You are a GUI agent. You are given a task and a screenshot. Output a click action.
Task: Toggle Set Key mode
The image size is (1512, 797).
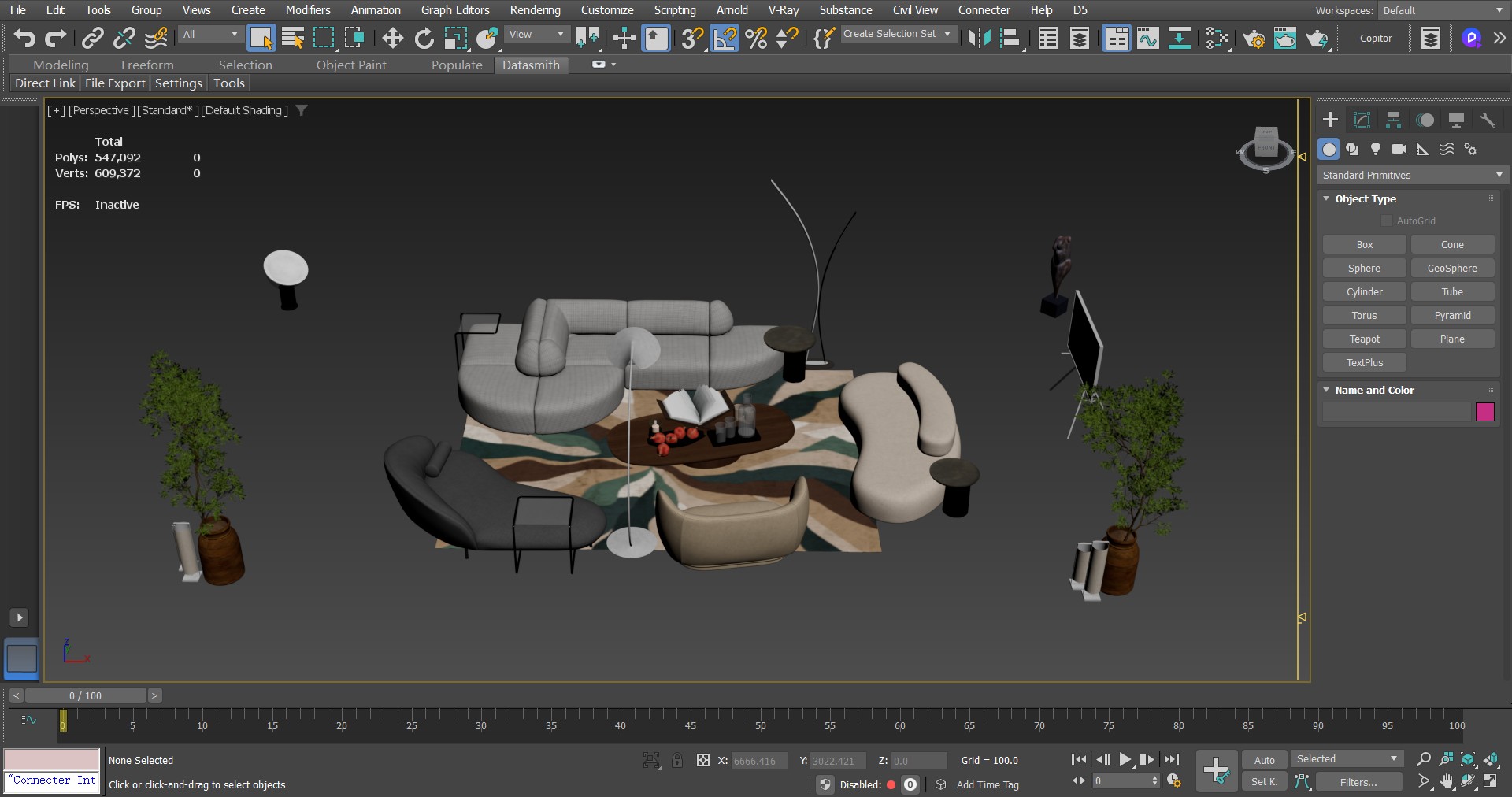click(1264, 782)
